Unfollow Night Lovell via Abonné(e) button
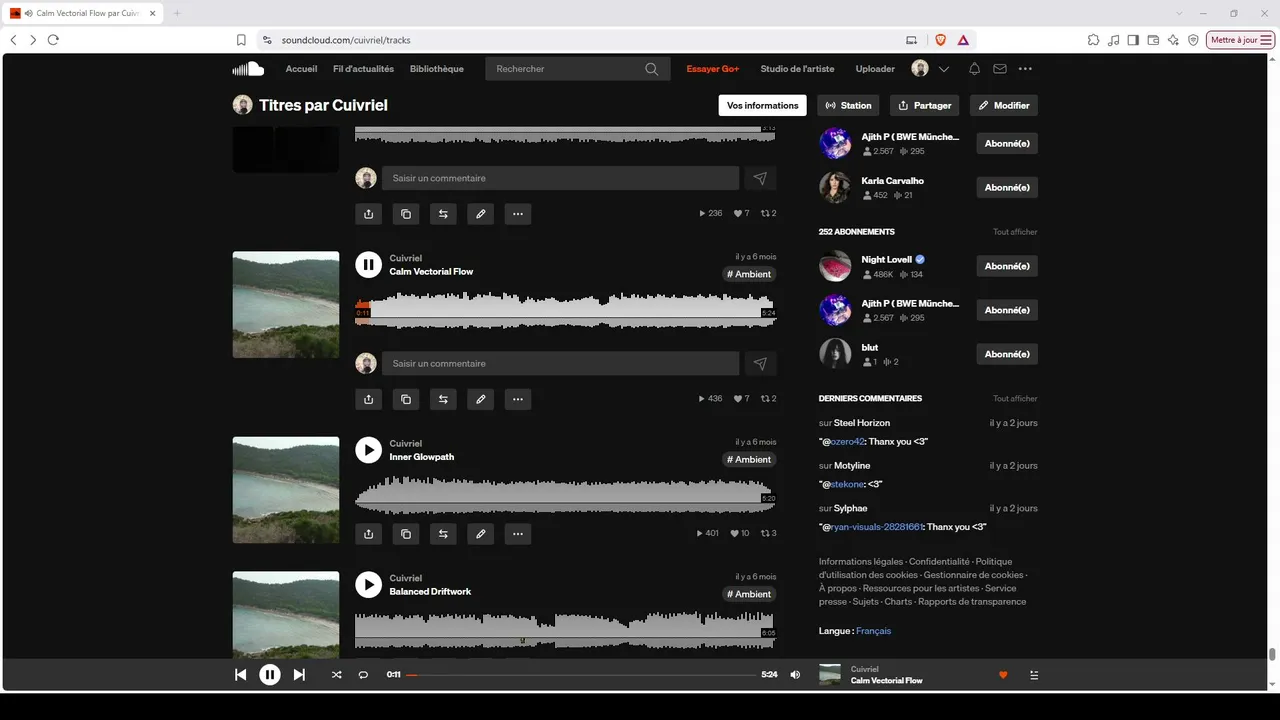This screenshot has height=720, width=1280. [x=1007, y=266]
